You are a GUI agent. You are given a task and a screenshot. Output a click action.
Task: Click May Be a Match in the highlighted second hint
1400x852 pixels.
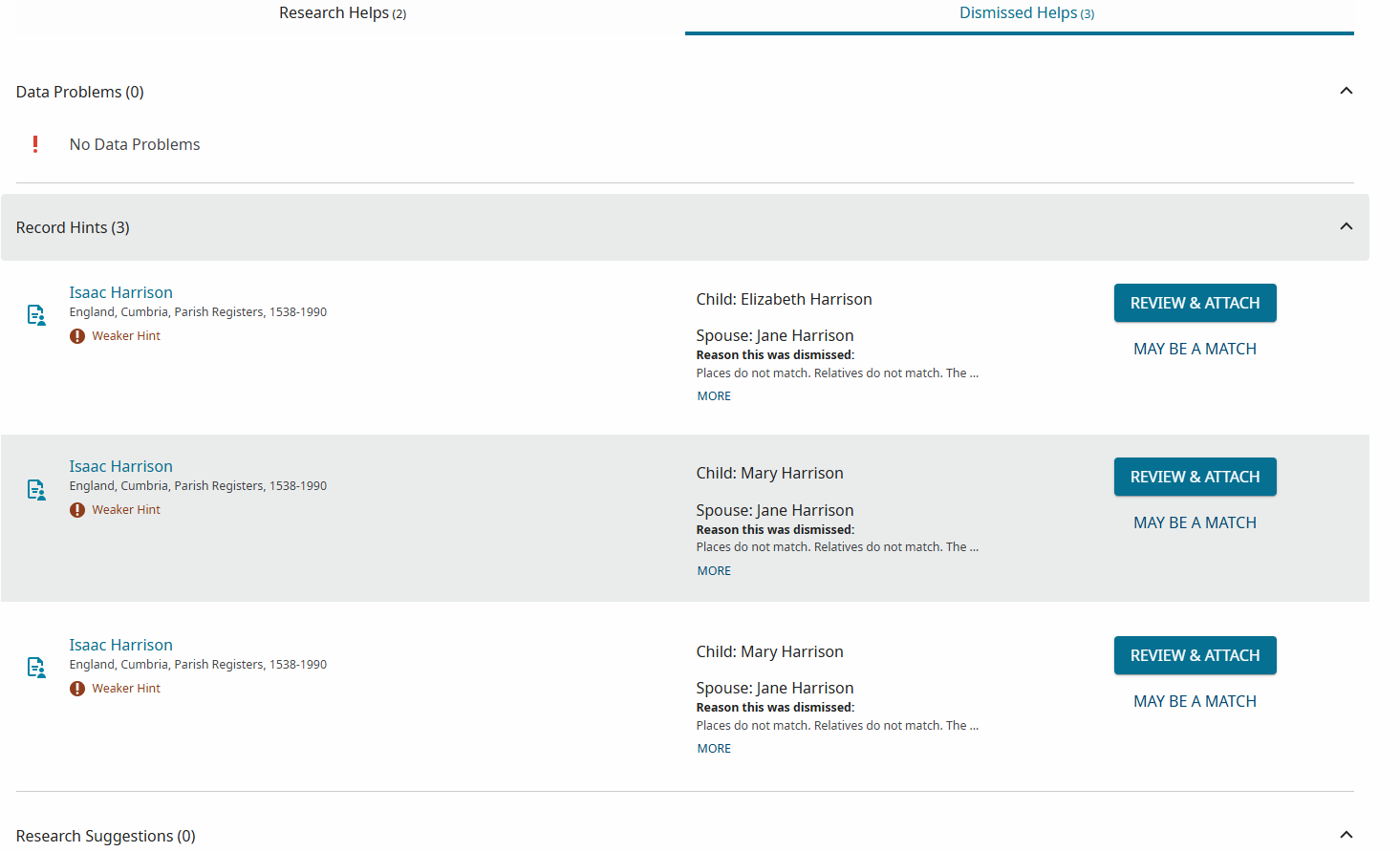coord(1195,522)
